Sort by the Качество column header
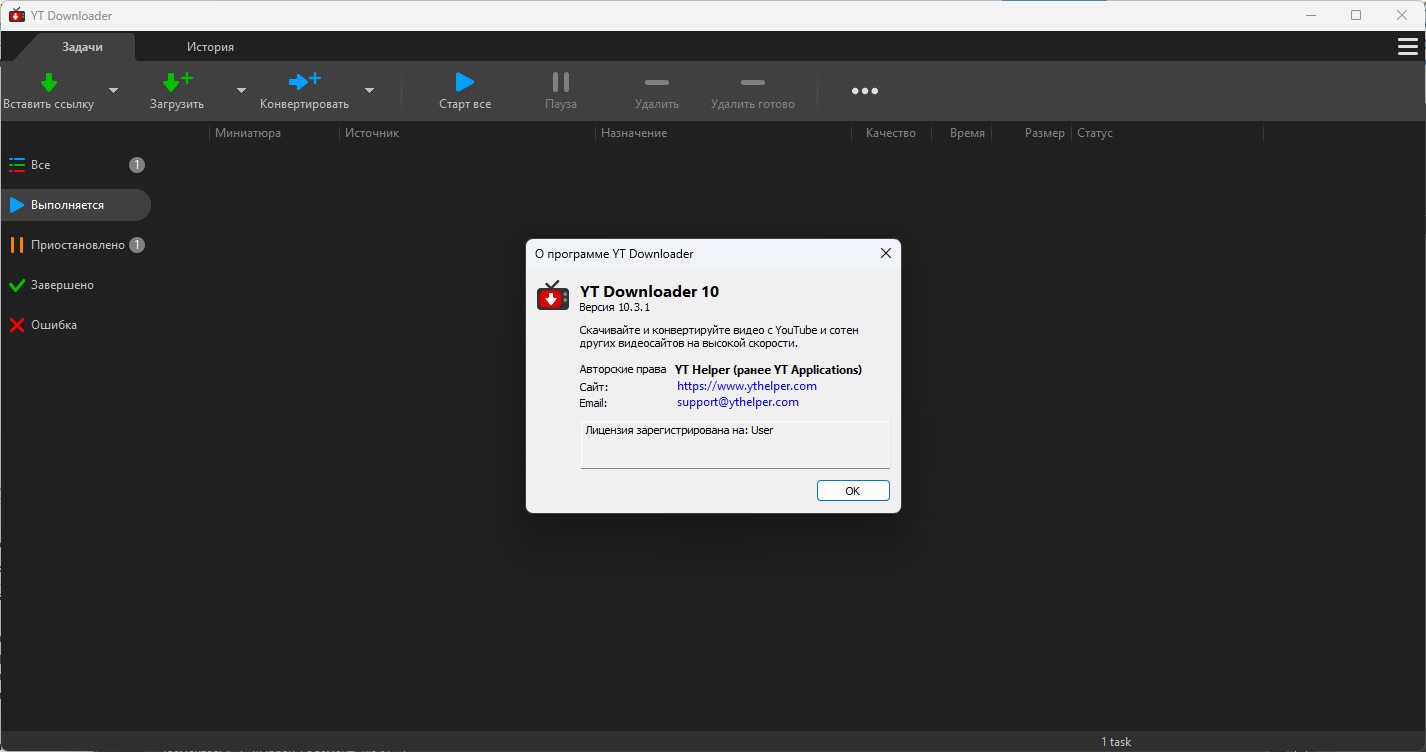Viewport: 1426px width, 752px height. (x=891, y=133)
